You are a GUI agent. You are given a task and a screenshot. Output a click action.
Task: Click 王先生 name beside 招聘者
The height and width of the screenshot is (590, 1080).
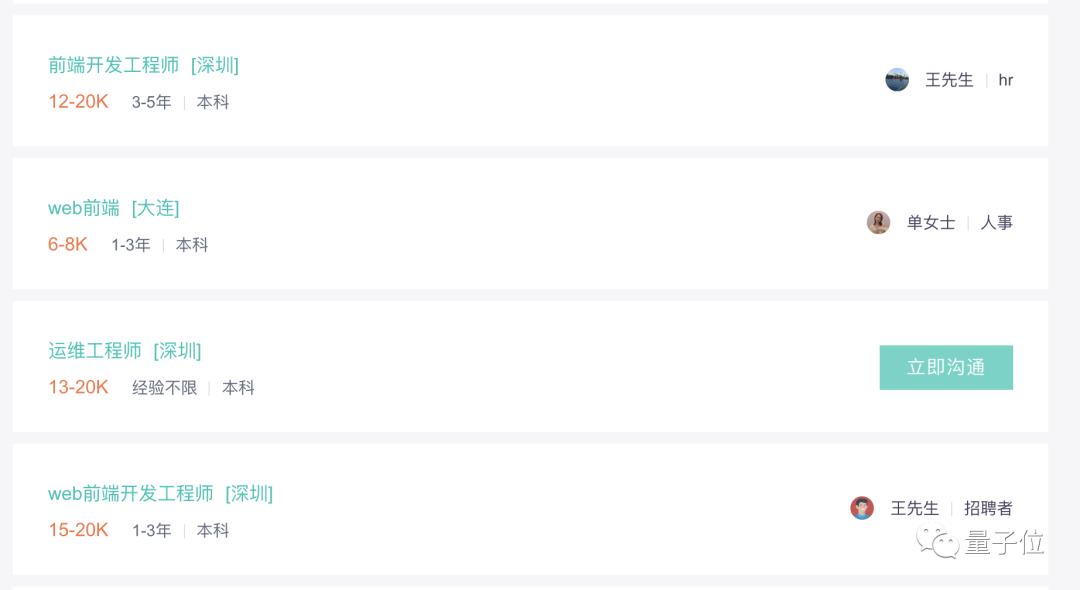[914, 508]
